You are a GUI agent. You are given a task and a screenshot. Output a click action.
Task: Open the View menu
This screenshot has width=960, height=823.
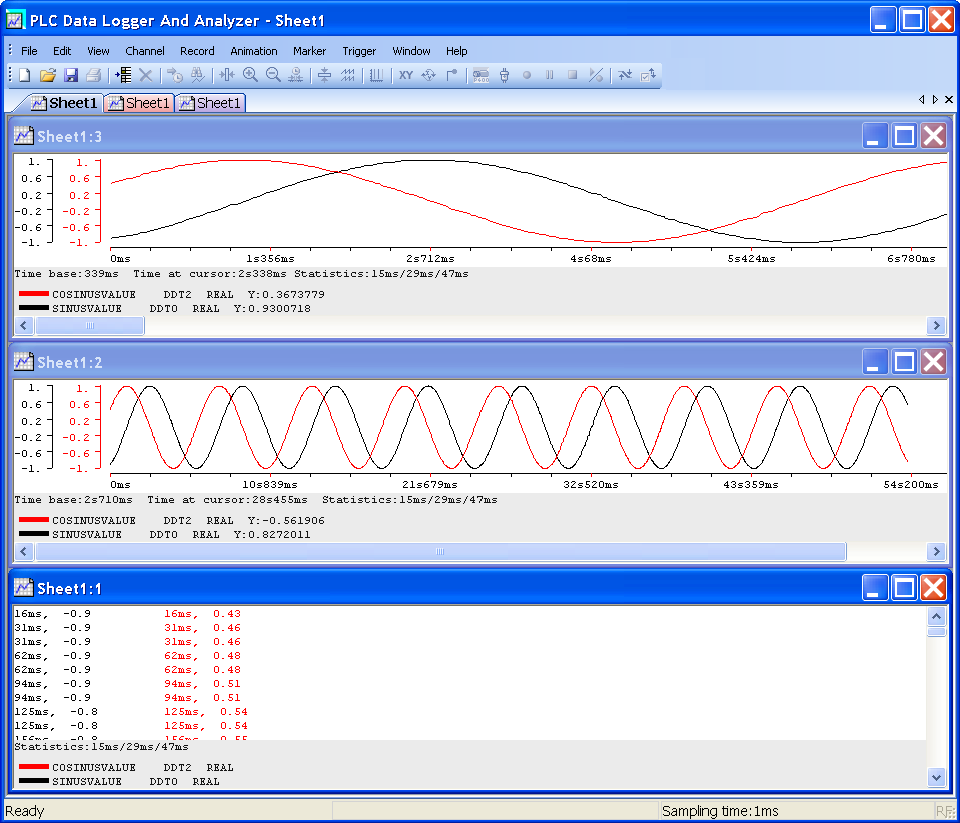(x=98, y=51)
